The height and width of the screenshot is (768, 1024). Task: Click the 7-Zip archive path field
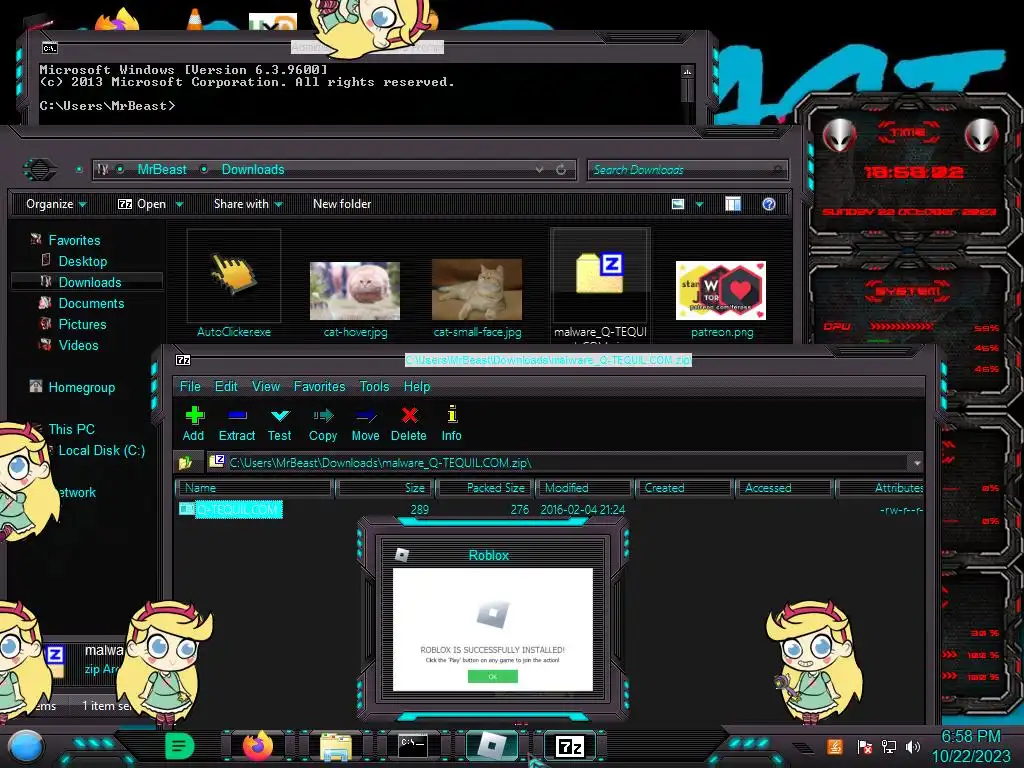click(x=558, y=462)
